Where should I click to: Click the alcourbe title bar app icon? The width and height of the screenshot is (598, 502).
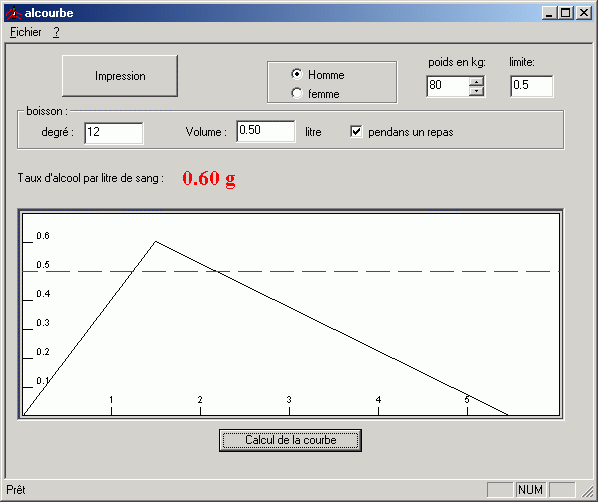click(13, 13)
